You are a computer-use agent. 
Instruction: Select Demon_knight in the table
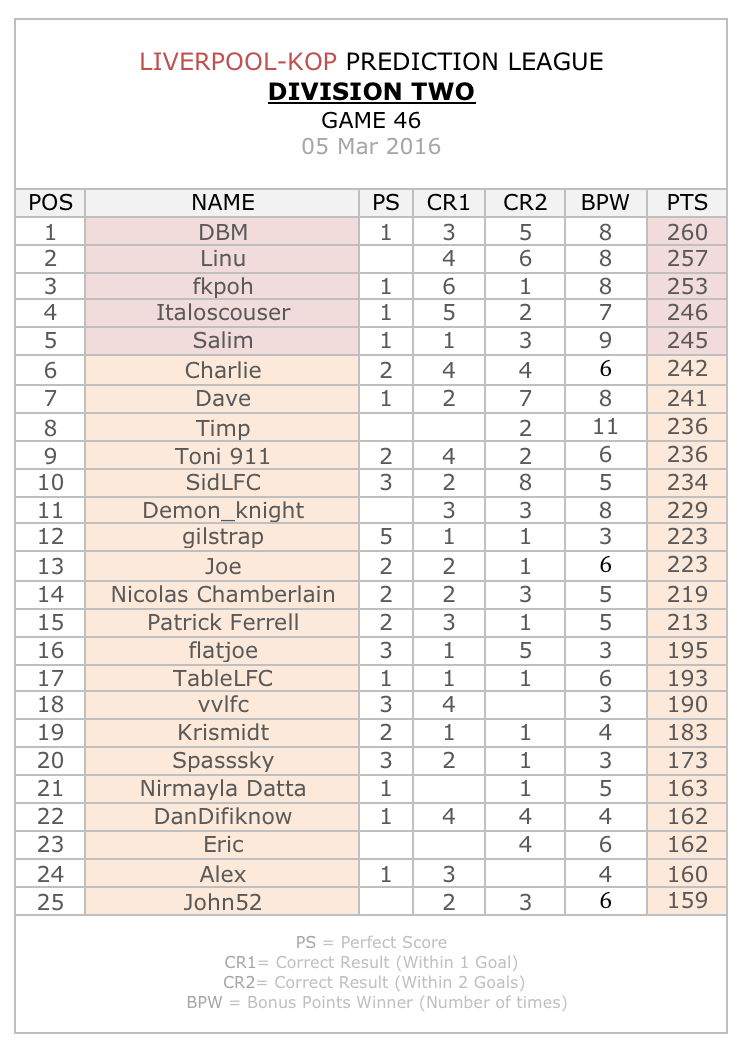223,510
